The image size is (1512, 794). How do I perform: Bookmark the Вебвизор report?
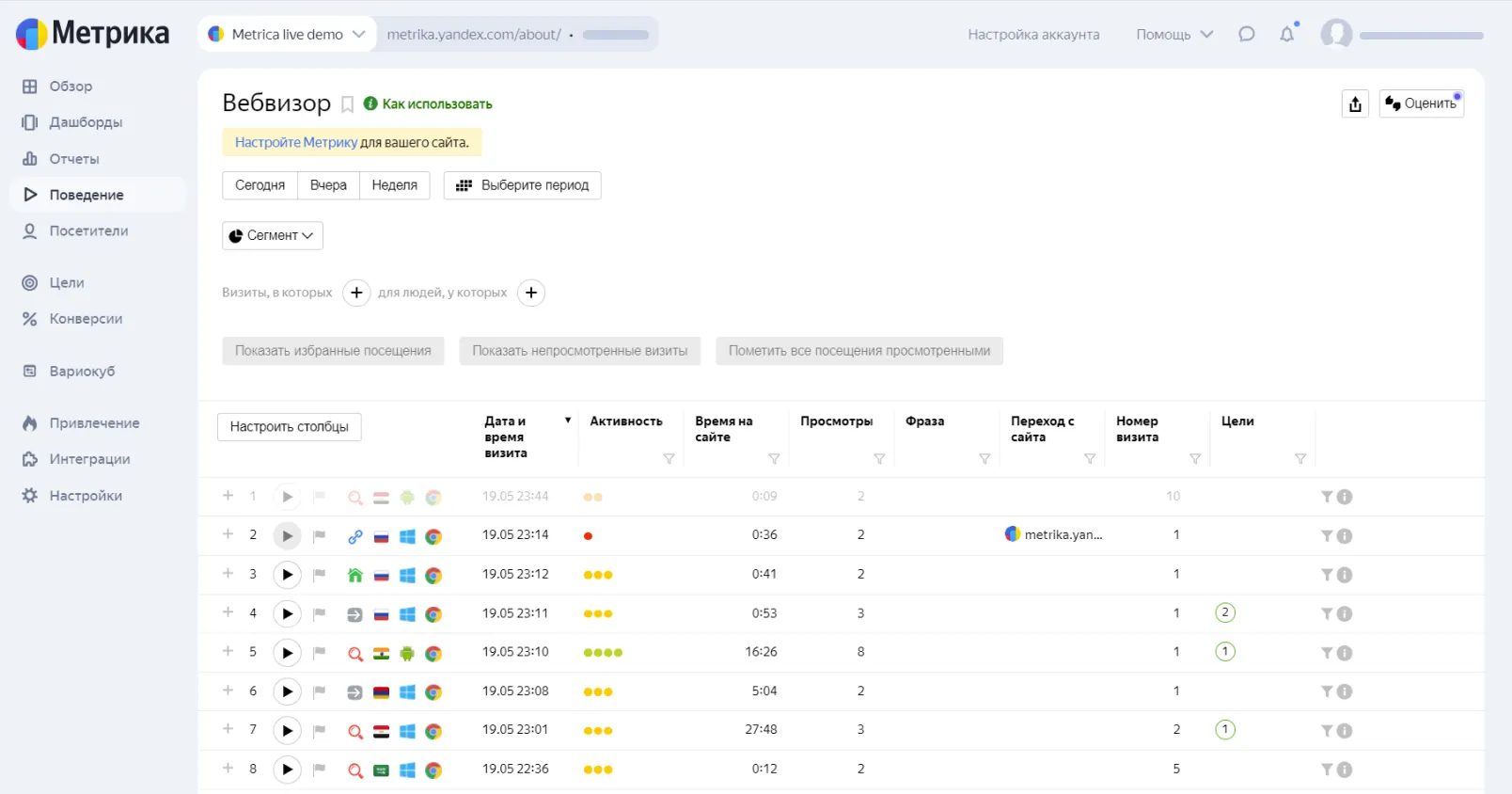(347, 104)
